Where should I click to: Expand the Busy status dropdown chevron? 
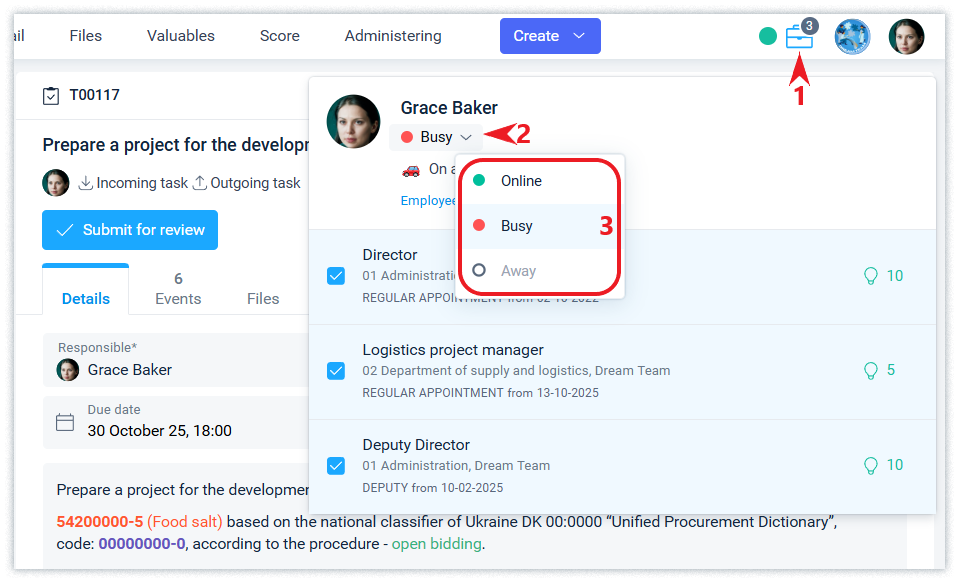coord(466,138)
